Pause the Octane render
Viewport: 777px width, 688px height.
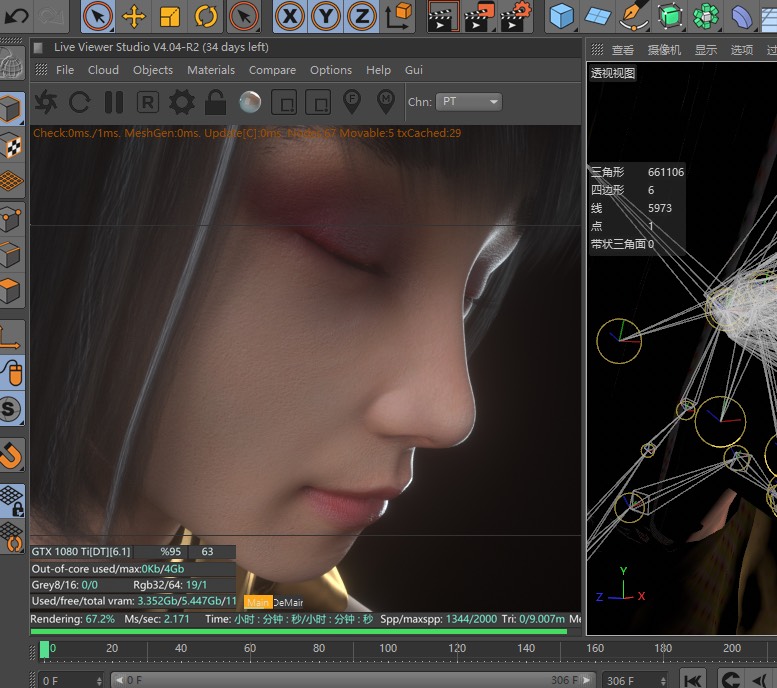click(x=114, y=102)
